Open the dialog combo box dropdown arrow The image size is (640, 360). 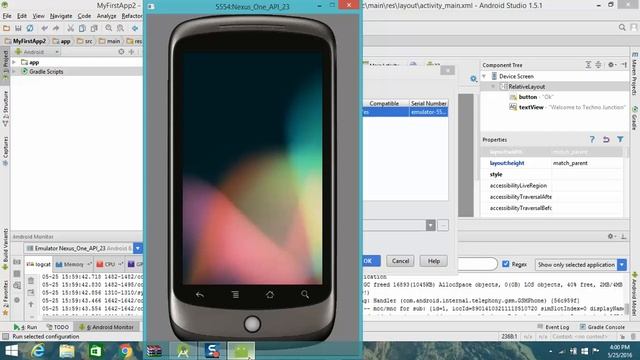431,225
